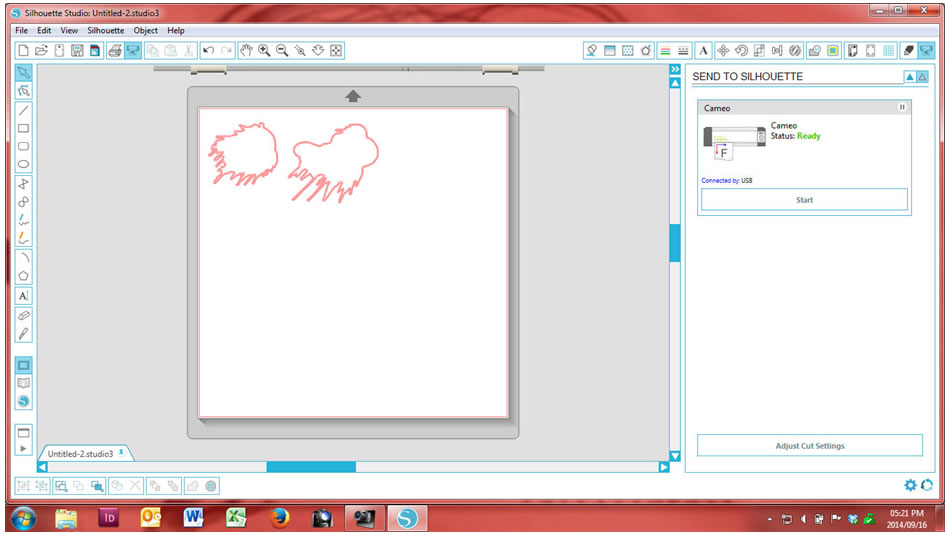Click the highlighted Send to Silhouette icon next to the printer

(x=133, y=51)
